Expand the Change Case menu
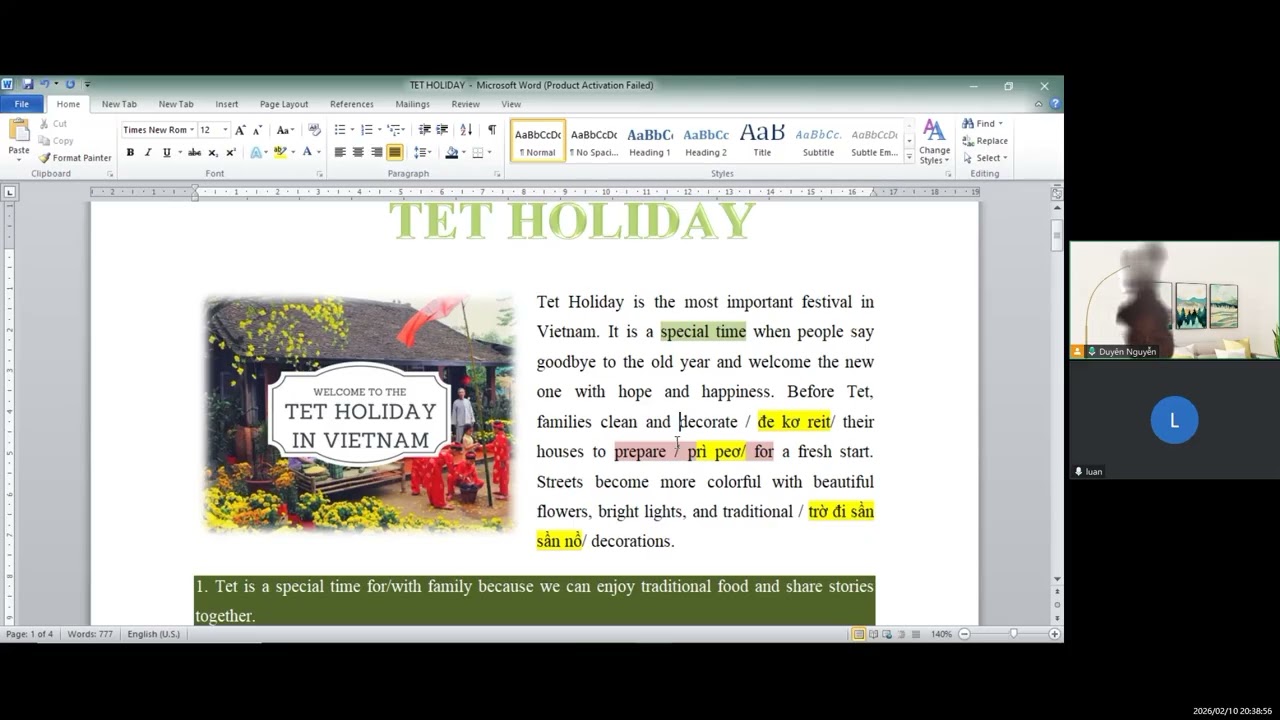The height and width of the screenshot is (720, 1280). click(x=285, y=130)
